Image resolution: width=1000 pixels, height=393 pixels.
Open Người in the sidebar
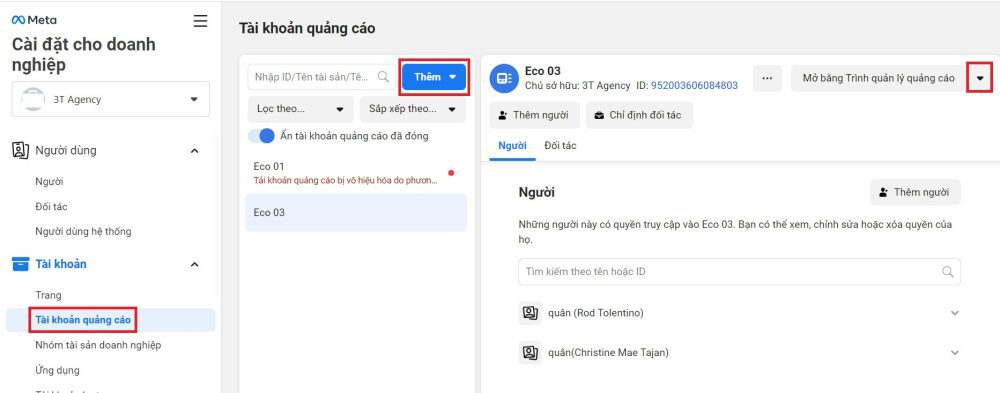tap(50, 182)
